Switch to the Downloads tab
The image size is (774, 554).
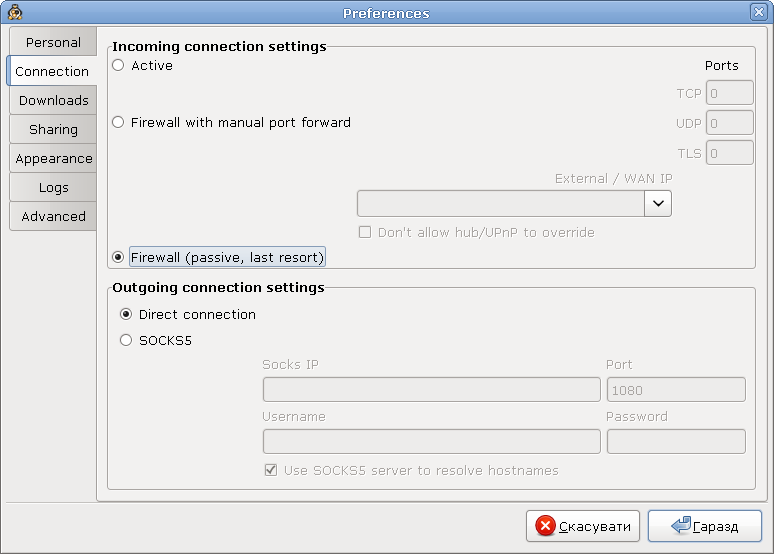point(53,101)
